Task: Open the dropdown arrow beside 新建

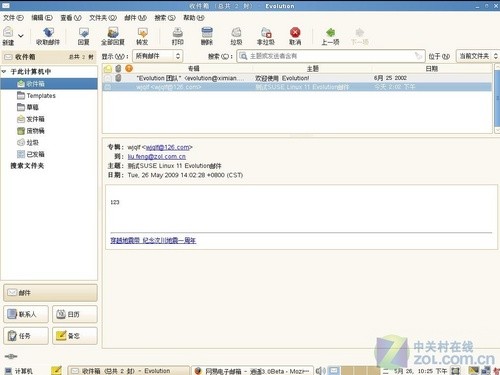Action: (21, 36)
